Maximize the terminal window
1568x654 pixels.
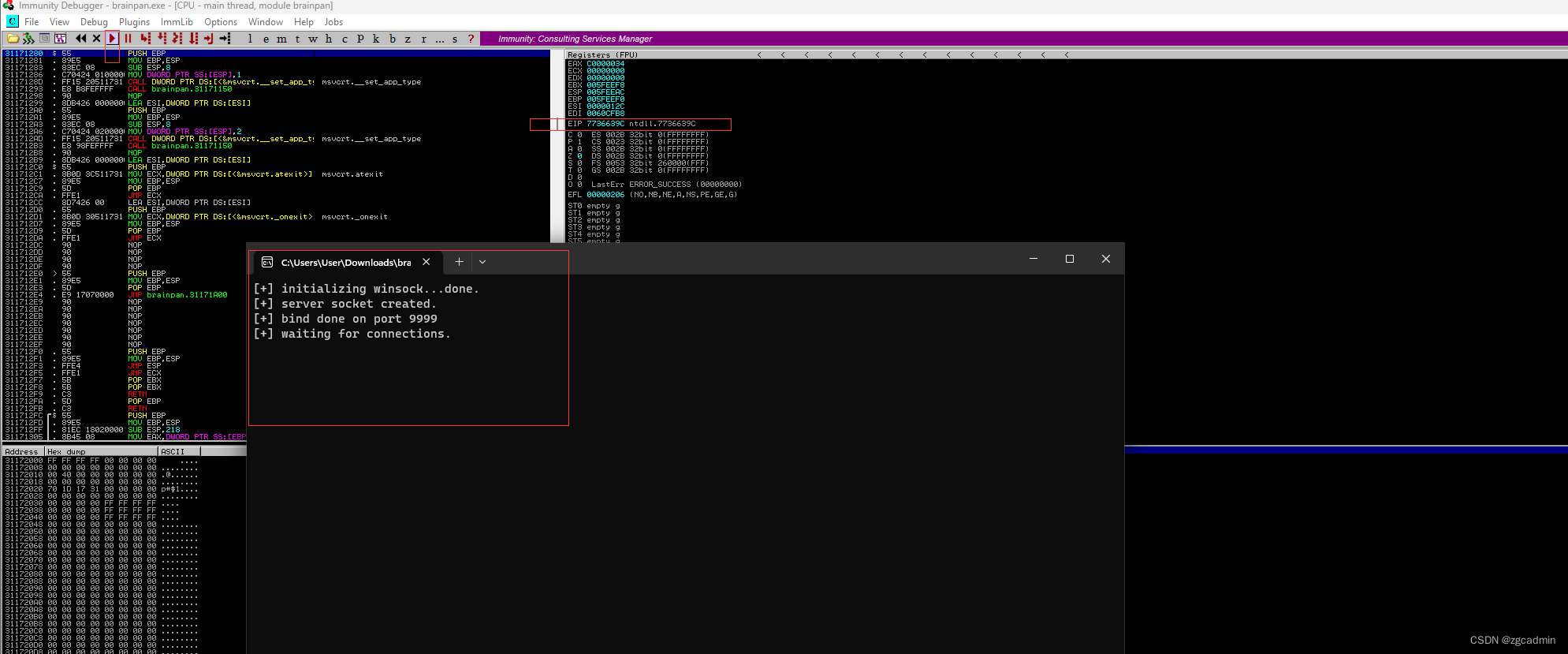coord(1070,259)
